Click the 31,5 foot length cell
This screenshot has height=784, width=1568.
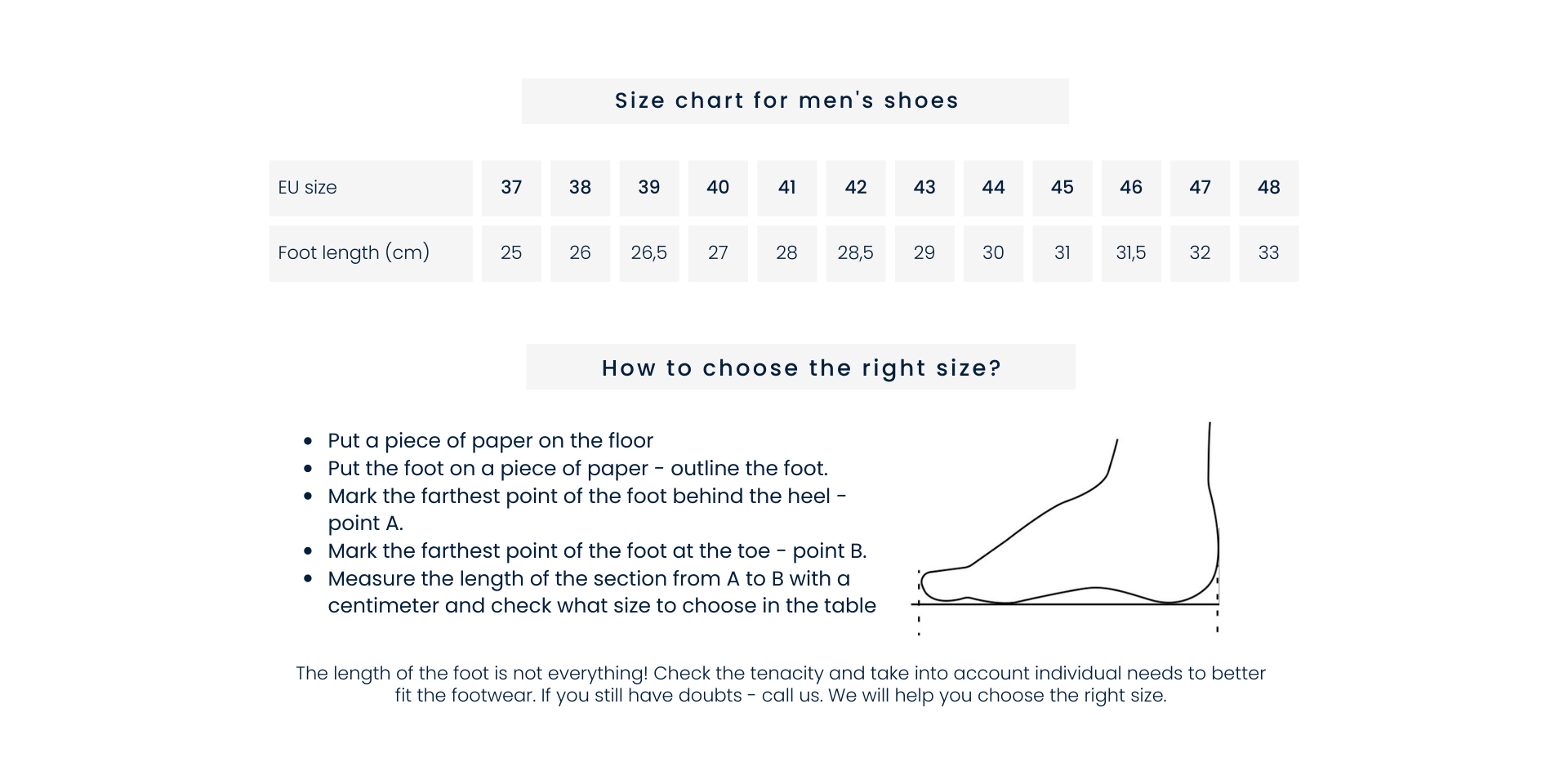(1131, 253)
